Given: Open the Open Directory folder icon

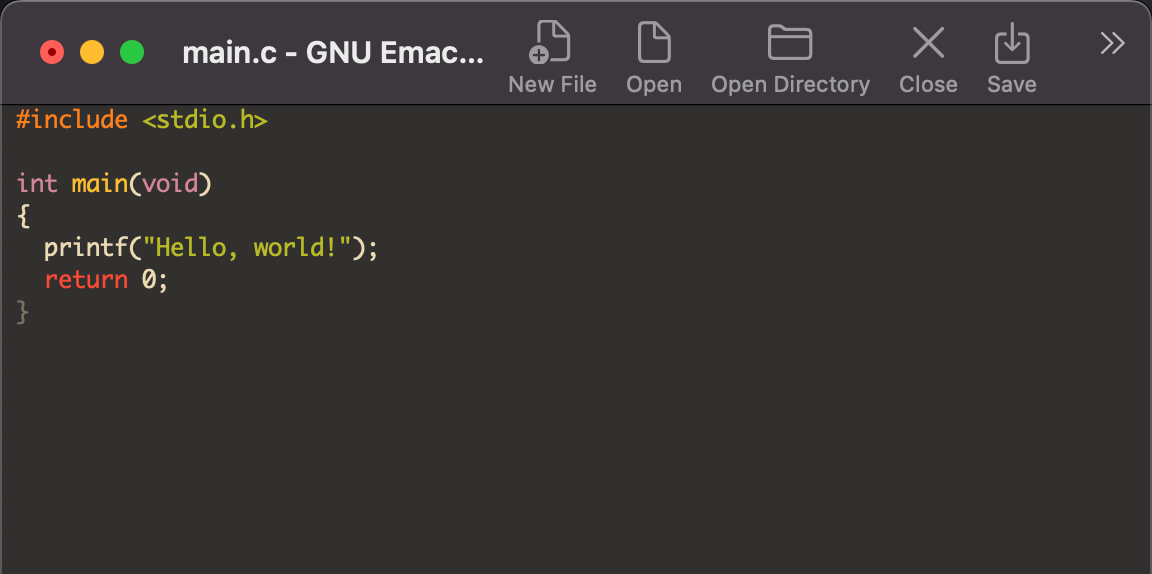Looking at the screenshot, I should [790, 44].
